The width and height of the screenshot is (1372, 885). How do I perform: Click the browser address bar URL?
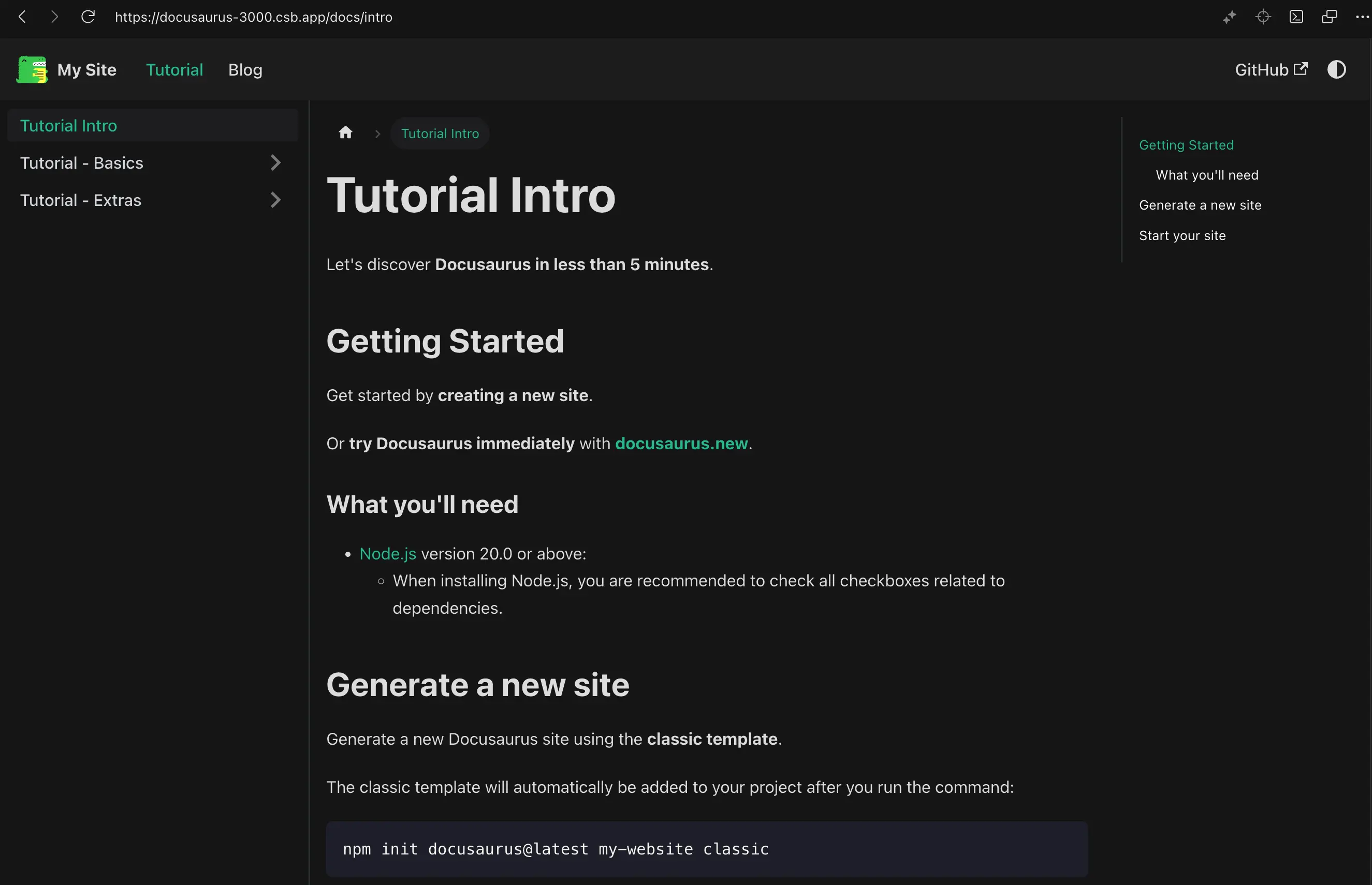pyautogui.click(x=254, y=17)
